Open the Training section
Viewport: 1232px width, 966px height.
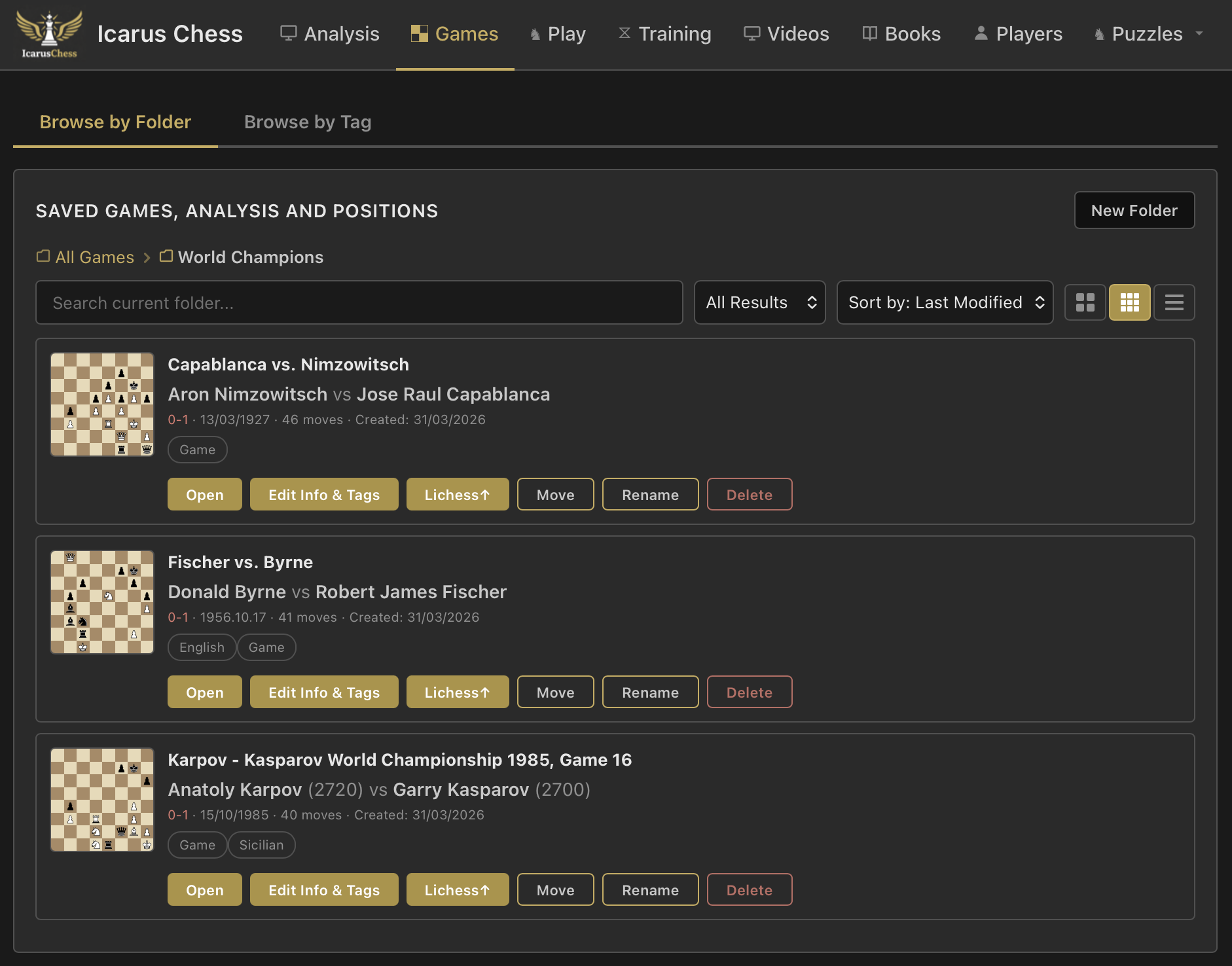(x=665, y=34)
